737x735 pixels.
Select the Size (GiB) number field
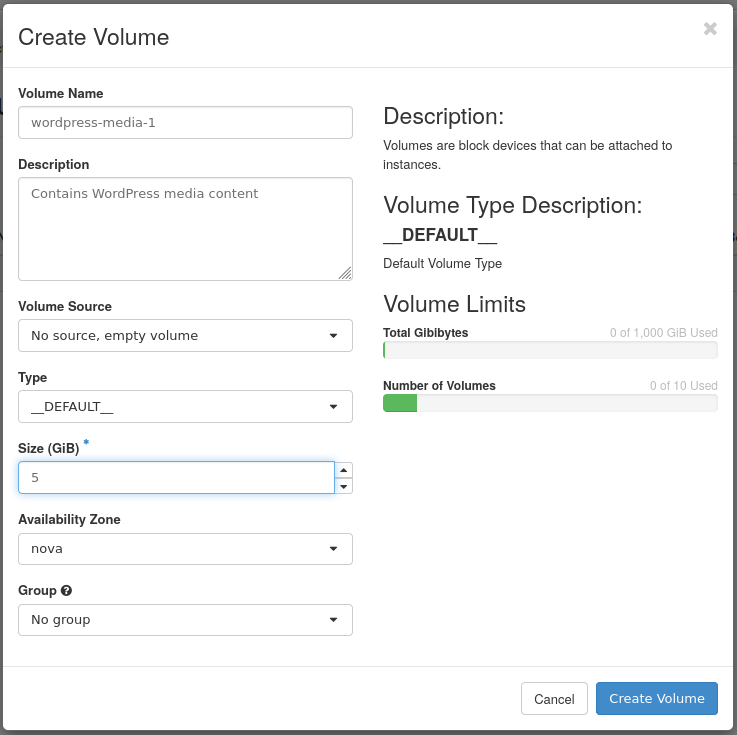pos(176,478)
